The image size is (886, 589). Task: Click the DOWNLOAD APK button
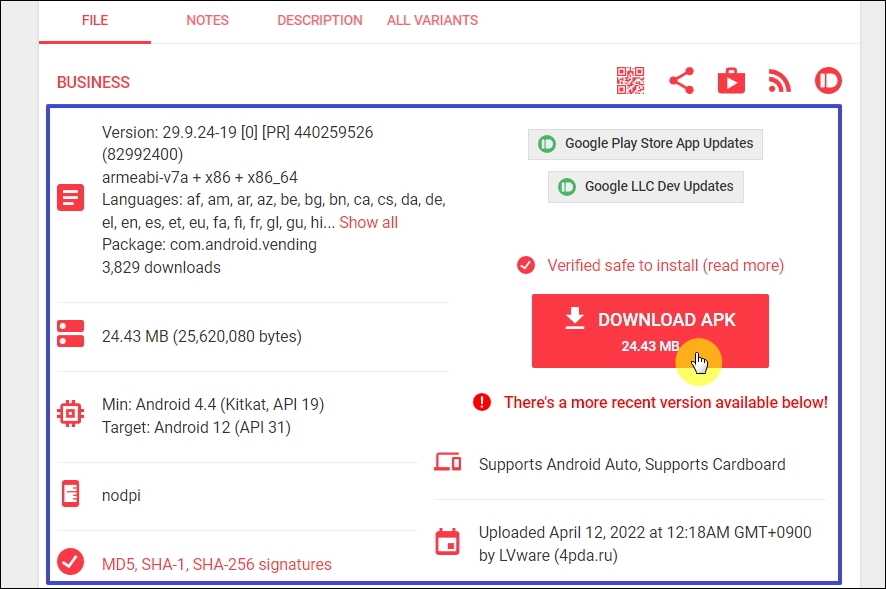coord(650,331)
